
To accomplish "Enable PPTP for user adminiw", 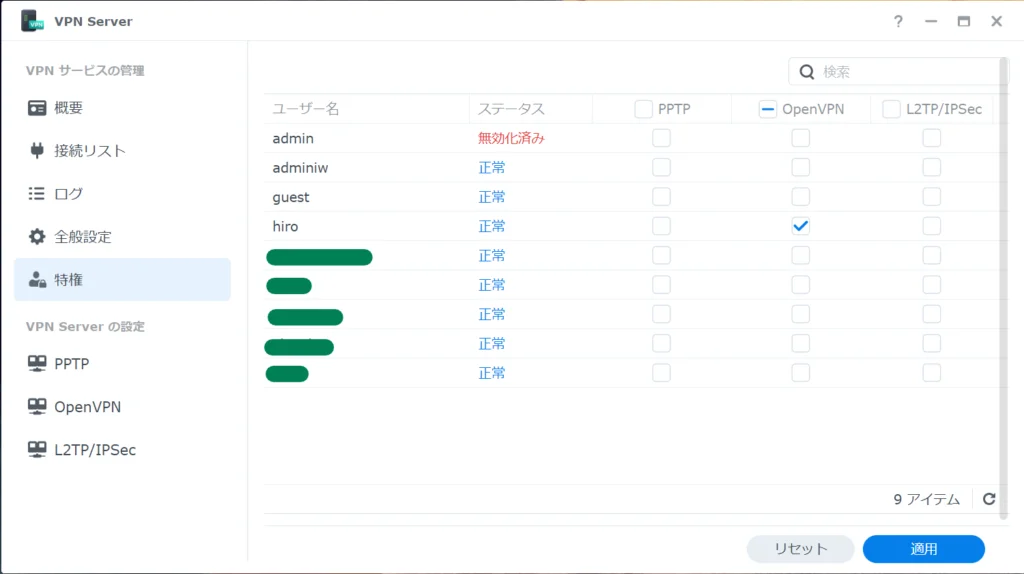I will coord(661,168).
